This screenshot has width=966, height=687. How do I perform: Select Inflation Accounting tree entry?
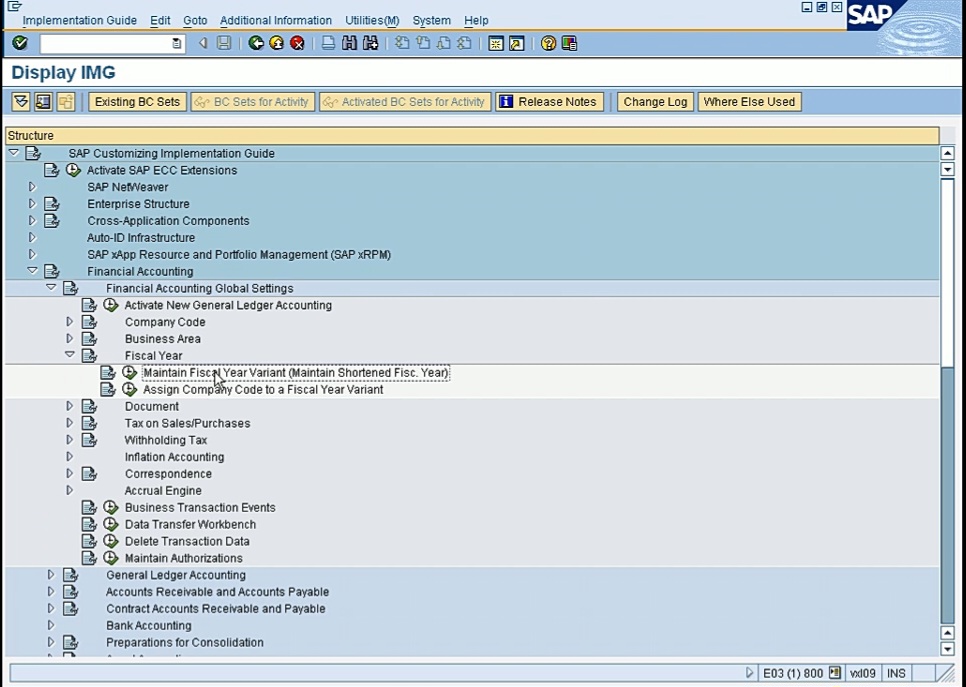(x=174, y=457)
